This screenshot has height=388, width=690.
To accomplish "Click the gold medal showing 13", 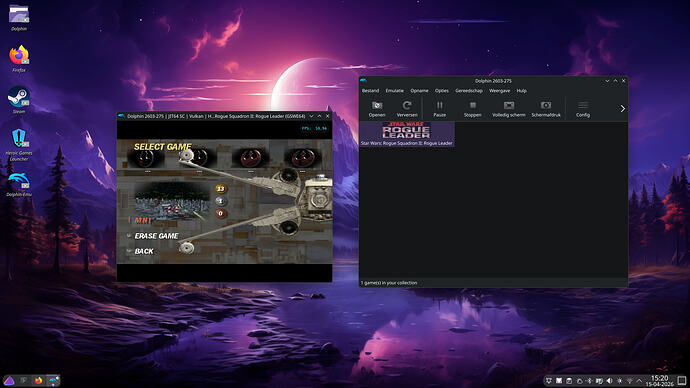I will point(221,189).
